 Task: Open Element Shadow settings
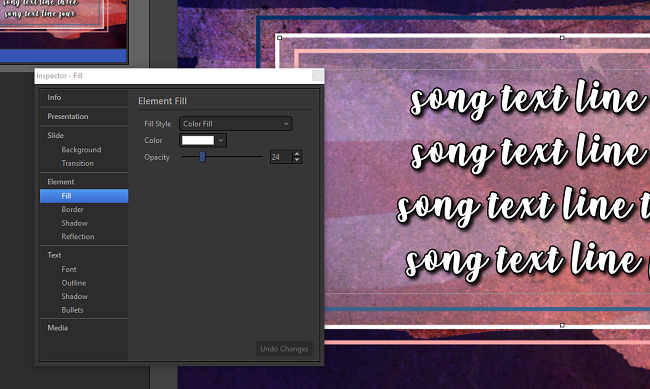click(84, 223)
